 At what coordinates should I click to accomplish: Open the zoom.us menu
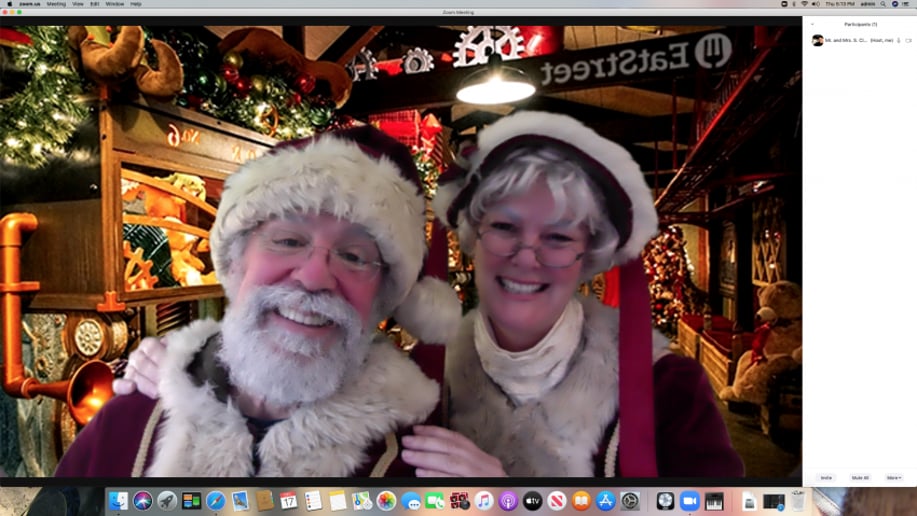[29, 4]
